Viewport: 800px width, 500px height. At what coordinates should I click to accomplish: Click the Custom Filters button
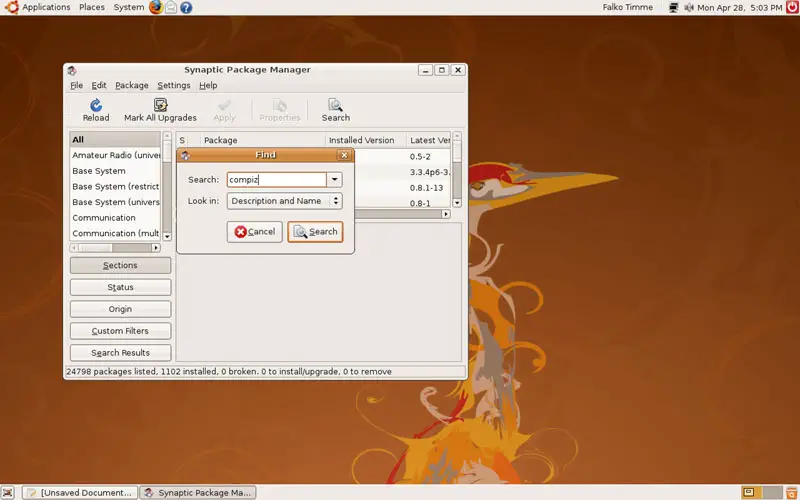[x=120, y=331]
